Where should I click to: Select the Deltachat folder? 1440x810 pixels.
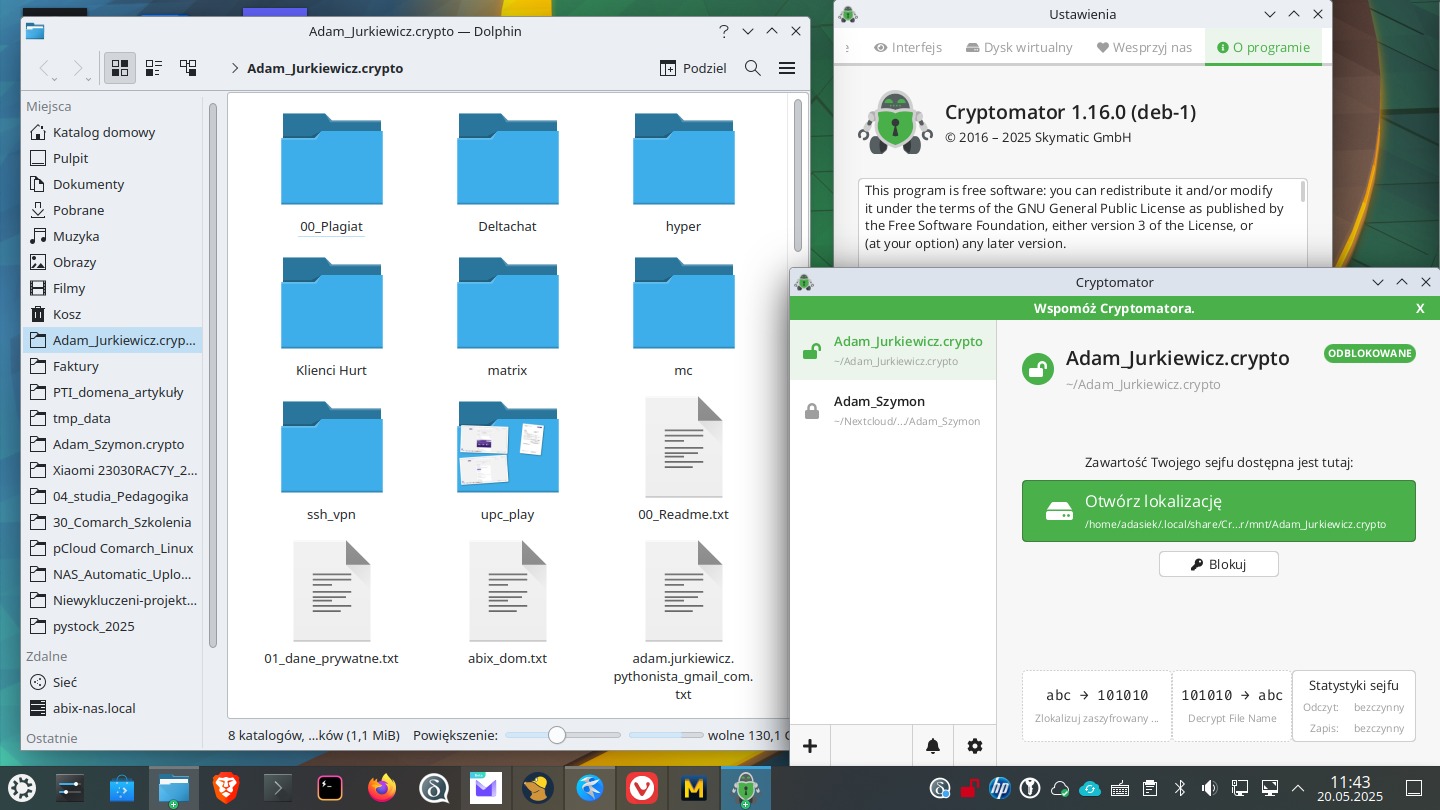coord(507,173)
